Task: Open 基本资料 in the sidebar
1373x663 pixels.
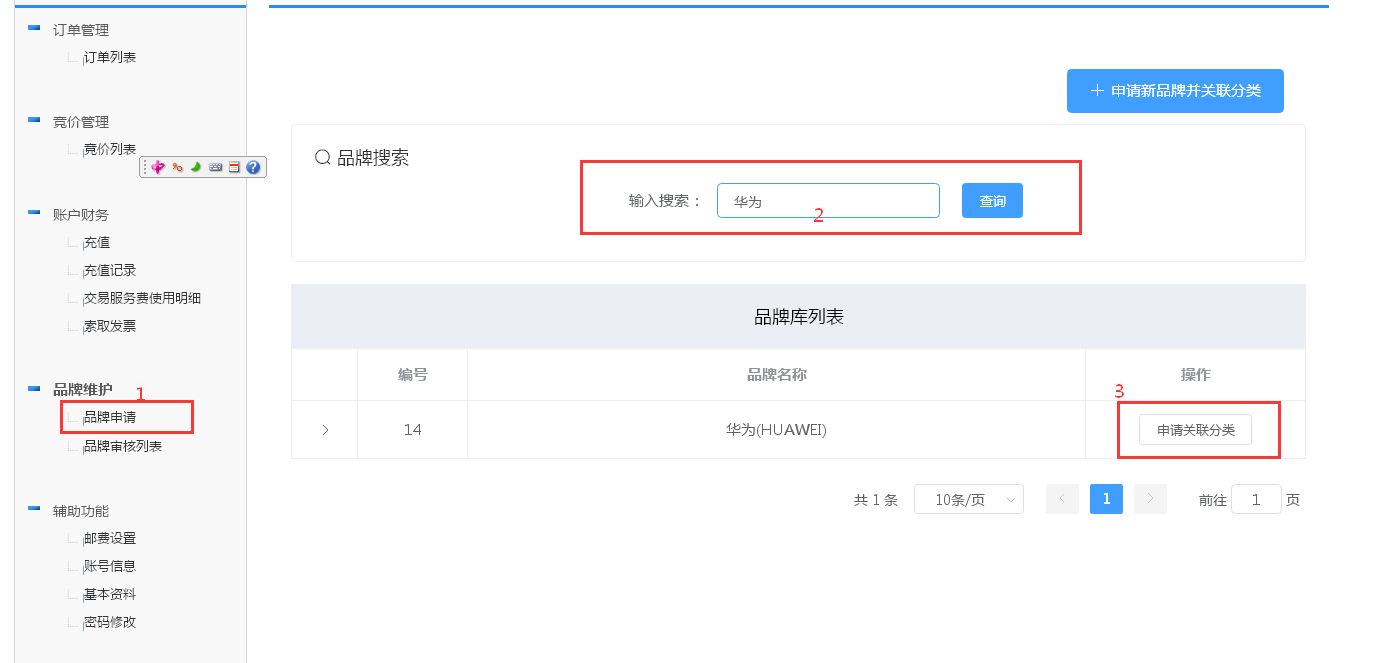Action: point(110,594)
